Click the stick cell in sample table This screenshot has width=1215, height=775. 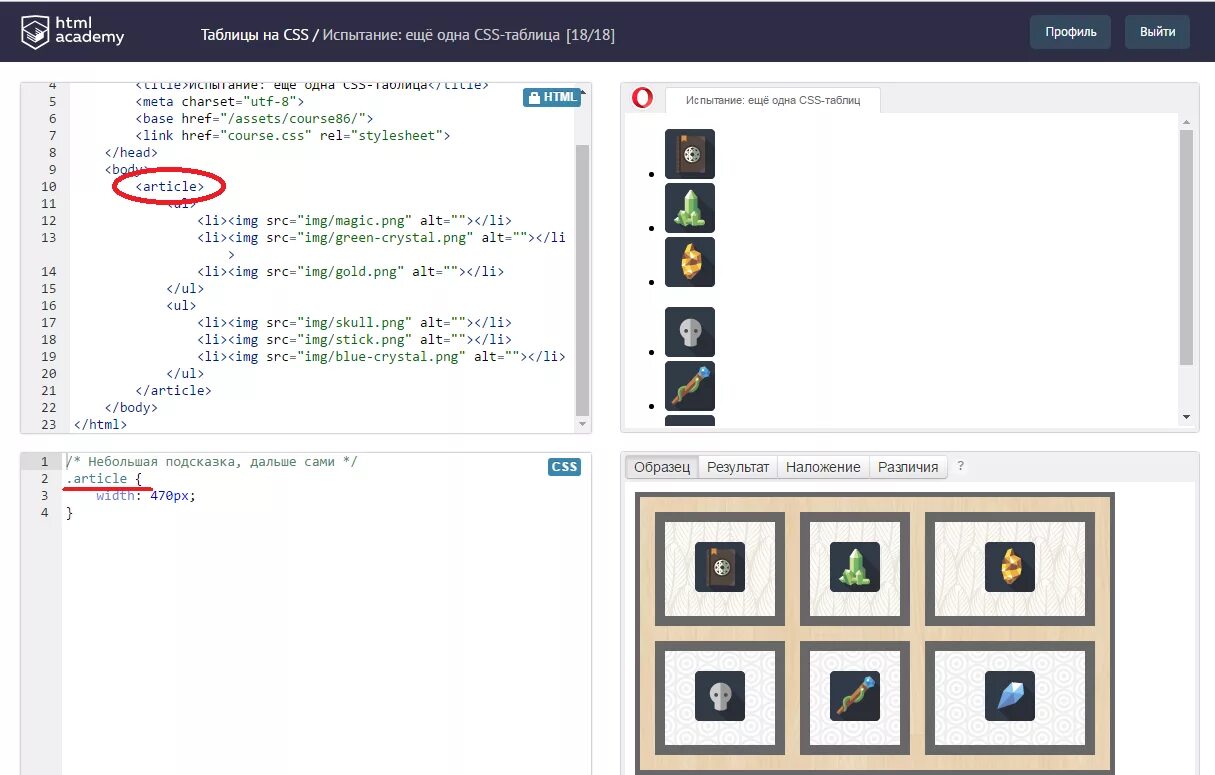pyautogui.click(x=855, y=697)
